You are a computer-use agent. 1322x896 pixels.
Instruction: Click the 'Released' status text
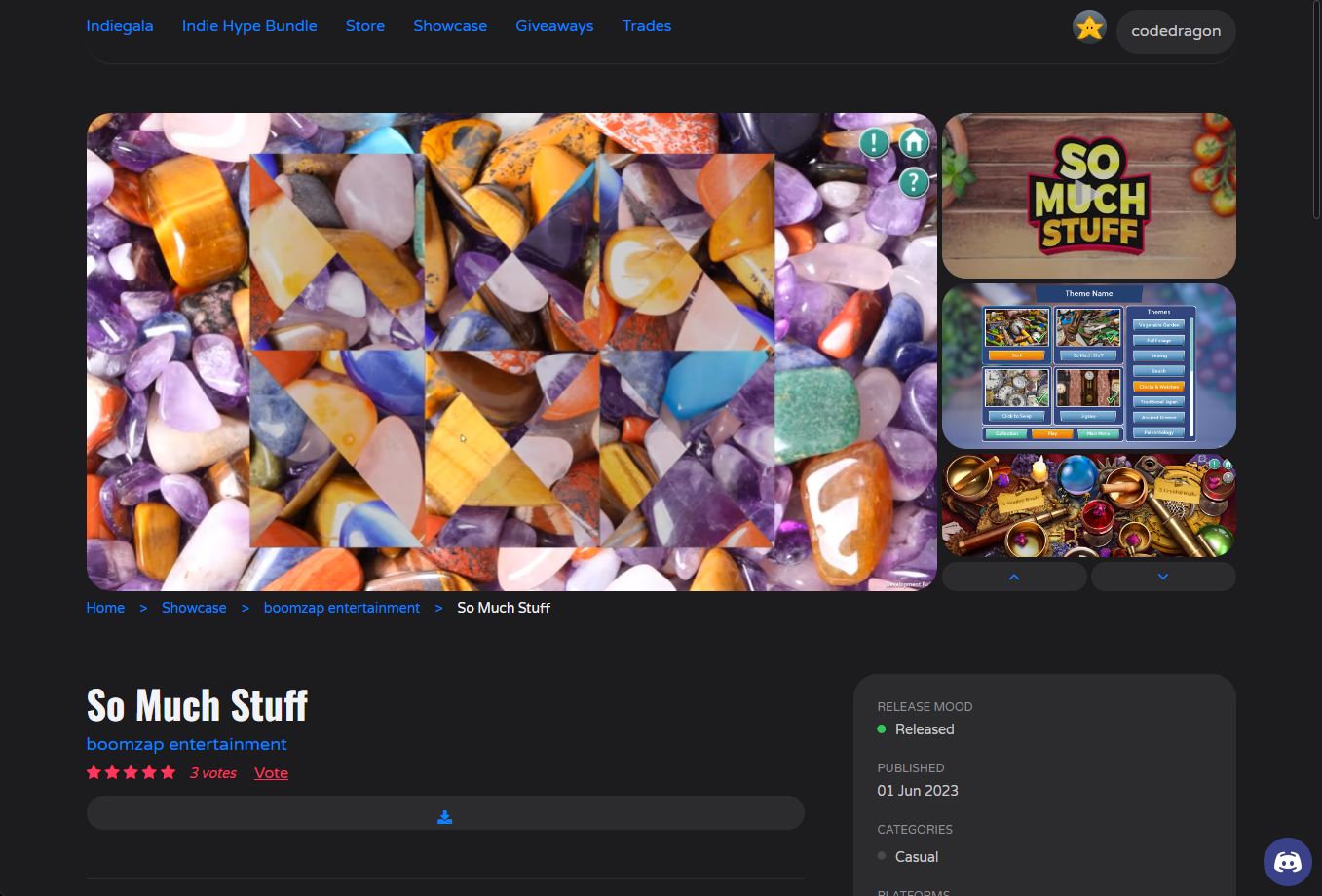coord(925,729)
